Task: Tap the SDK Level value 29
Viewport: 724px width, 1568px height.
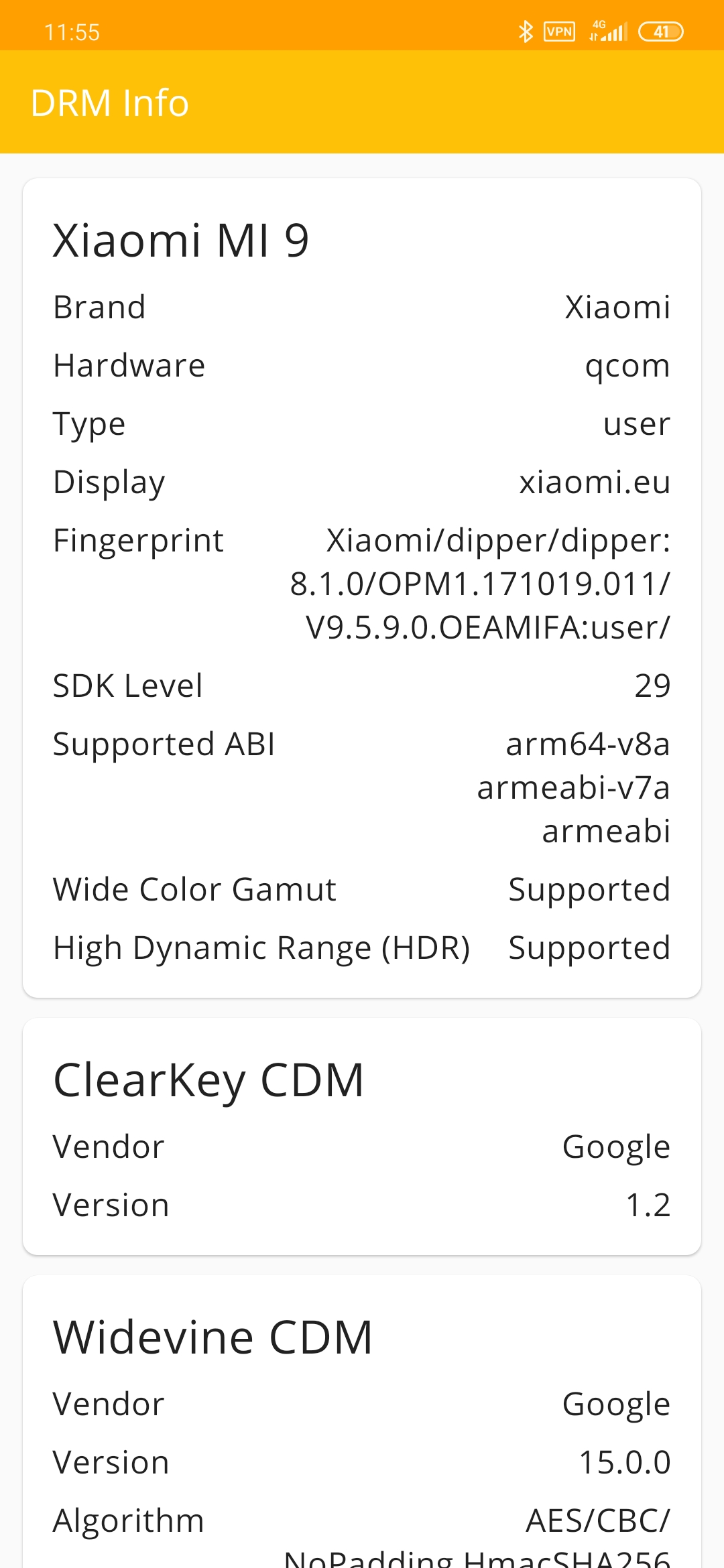Action: click(653, 685)
